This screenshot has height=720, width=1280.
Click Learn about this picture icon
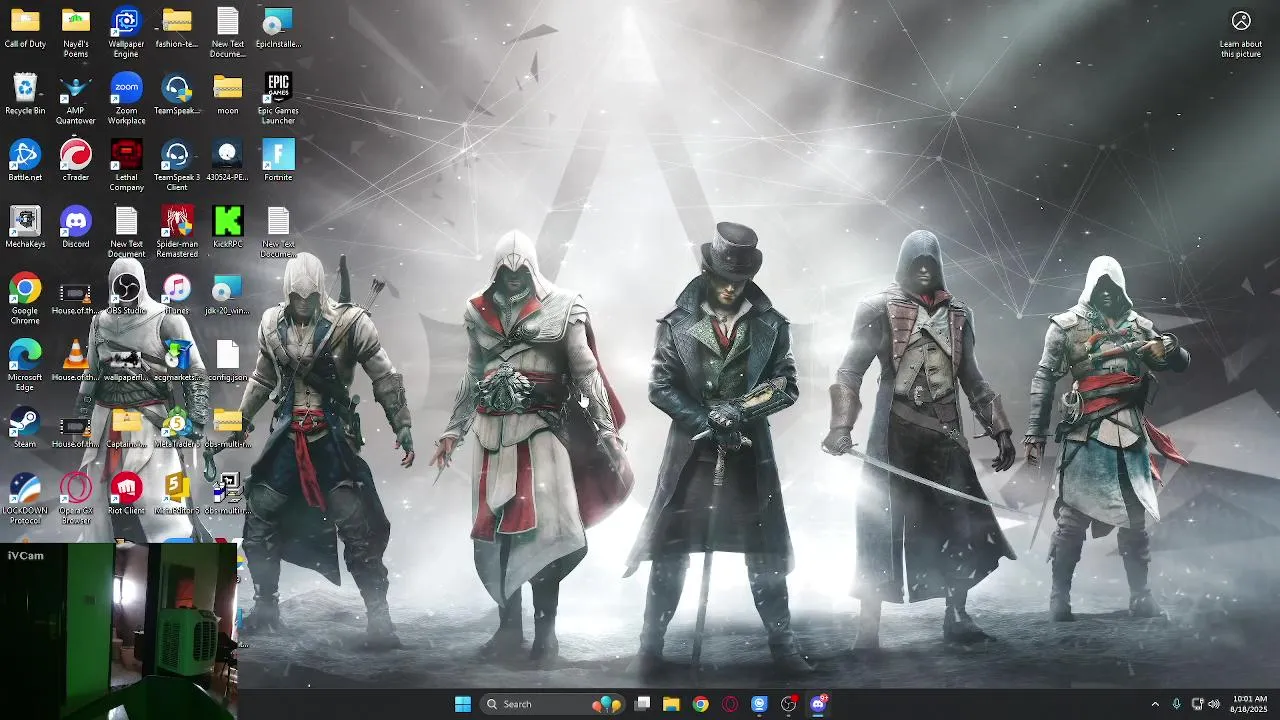click(x=1241, y=34)
